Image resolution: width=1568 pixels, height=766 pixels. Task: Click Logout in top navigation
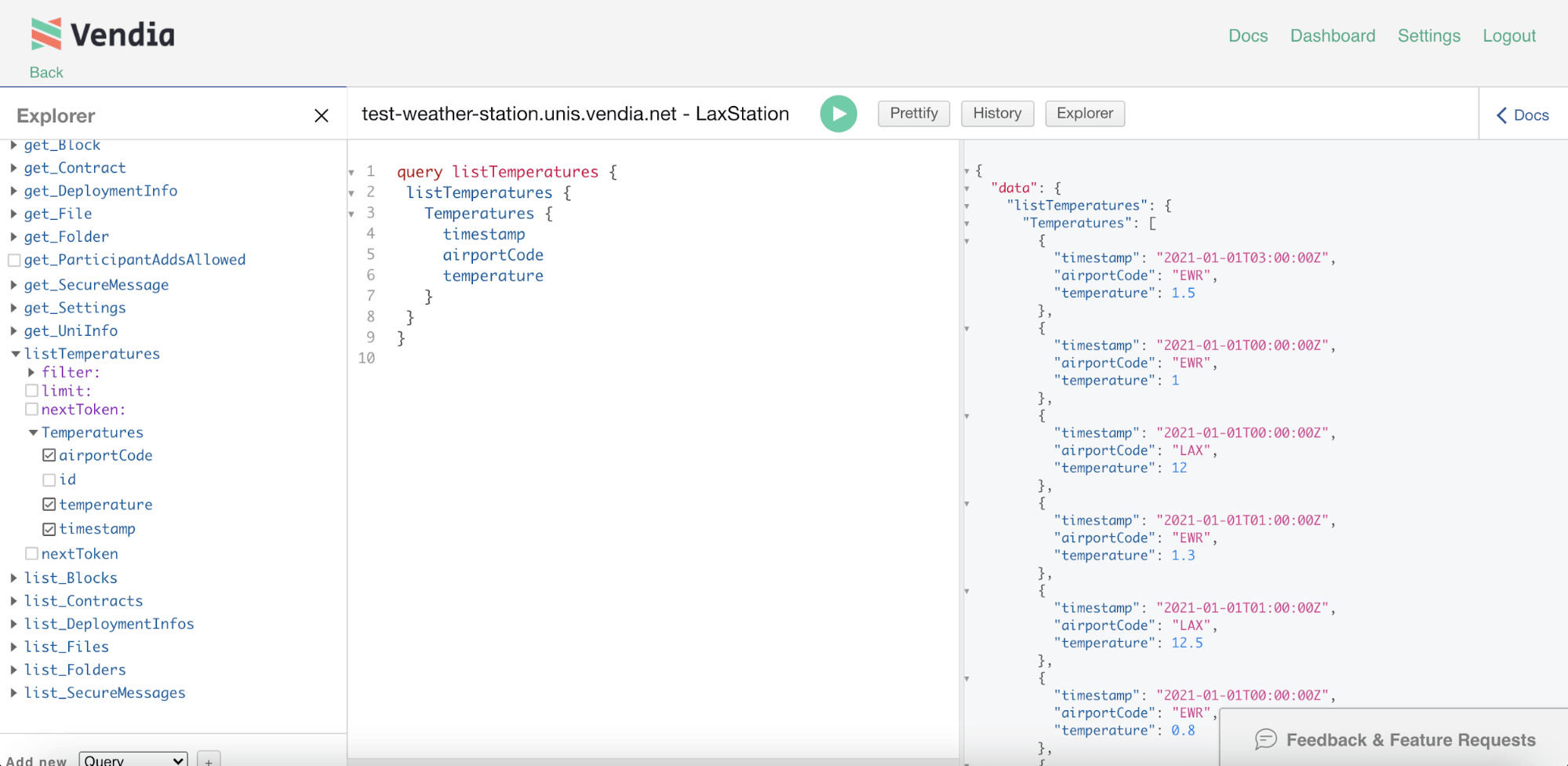pyautogui.click(x=1509, y=36)
